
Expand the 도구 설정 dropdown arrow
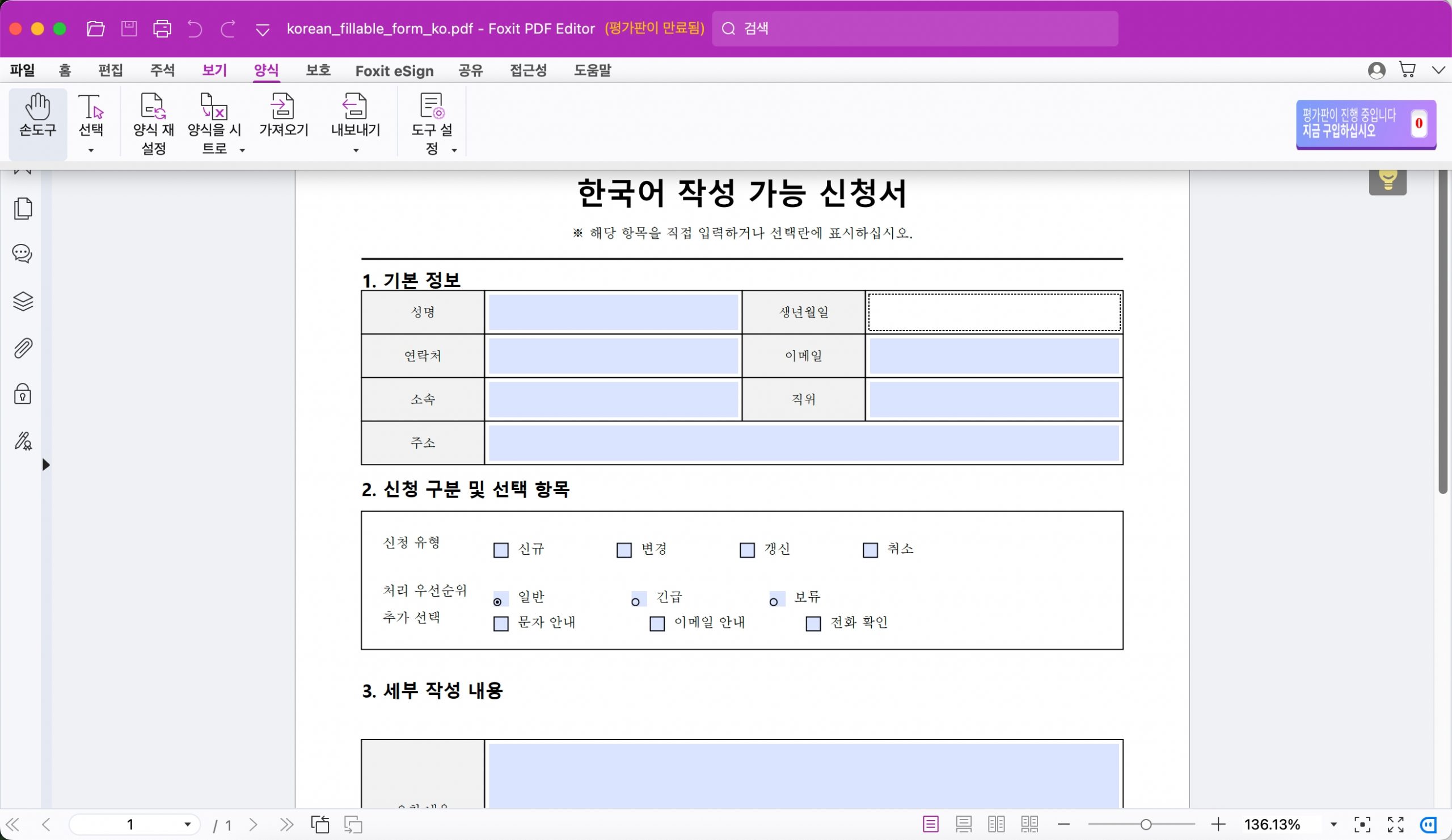point(454,150)
